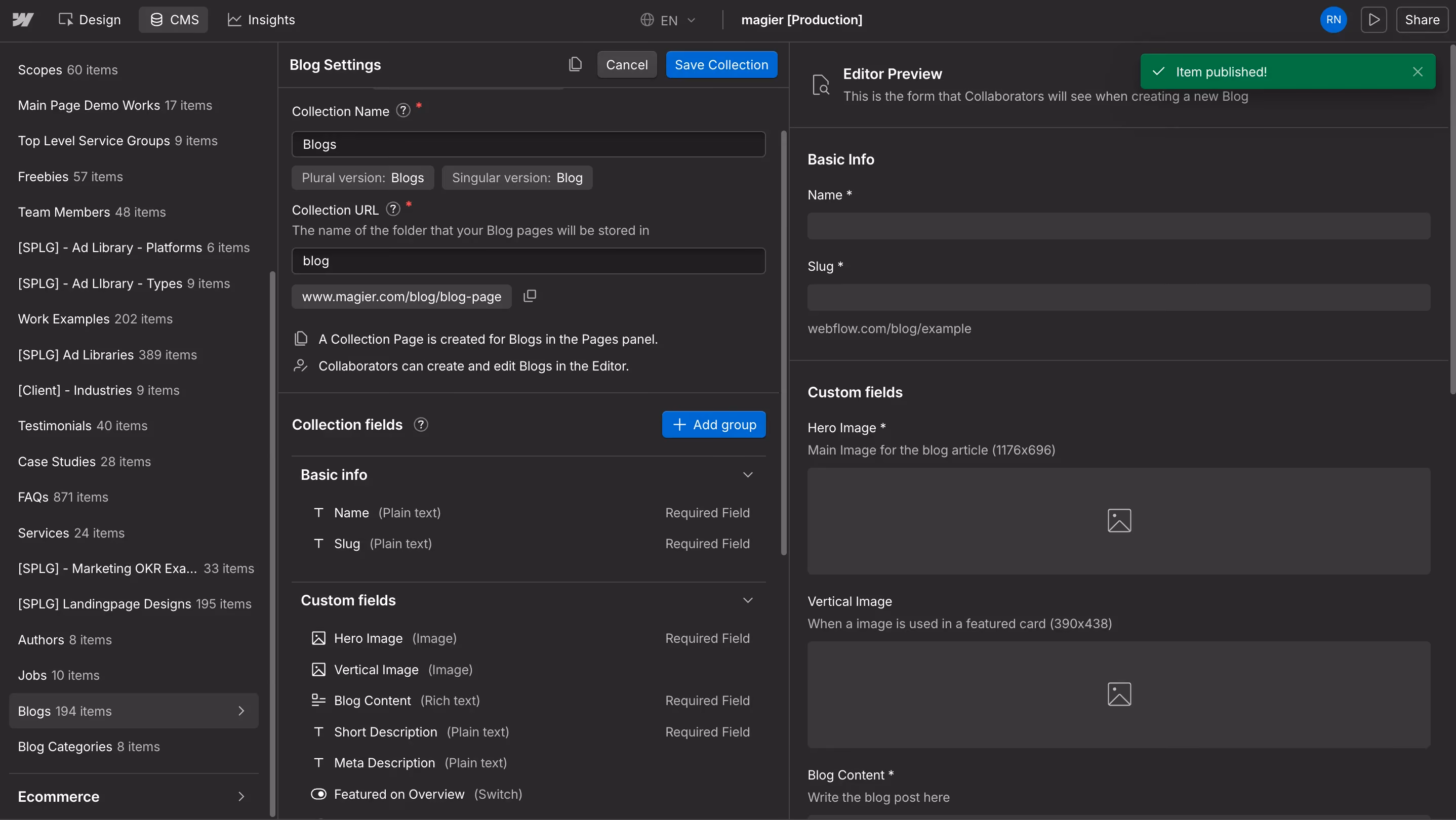The image size is (1456, 820).
Task: Switch to the CMS tab
Action: click(174, 20)
